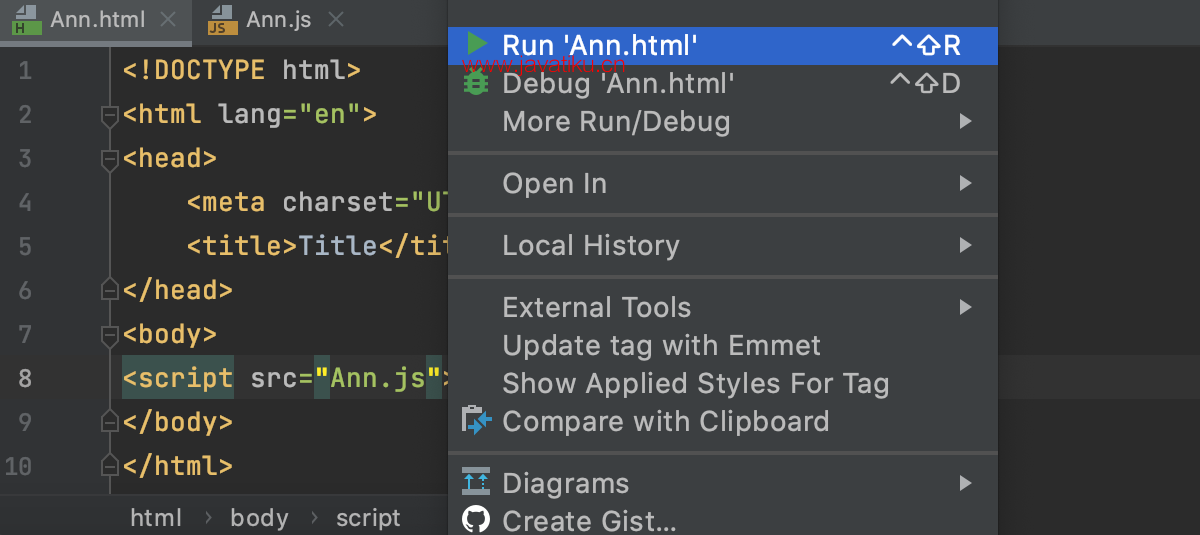1200x535 pixels.
Task: Click the green Run play icon
Action: click(477, 44)
